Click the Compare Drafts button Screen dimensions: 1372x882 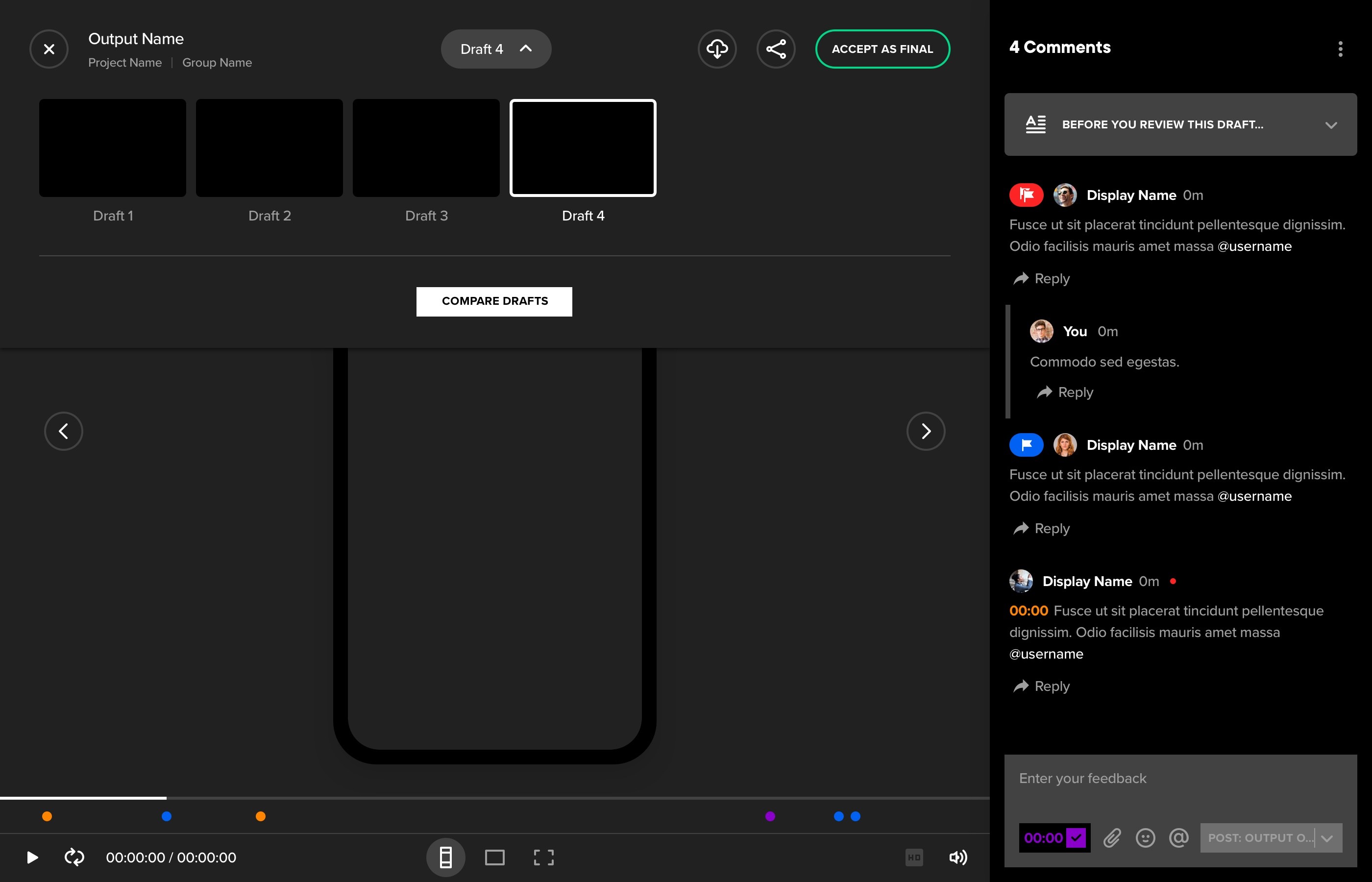pyautogui.click(x=494, y=301)
